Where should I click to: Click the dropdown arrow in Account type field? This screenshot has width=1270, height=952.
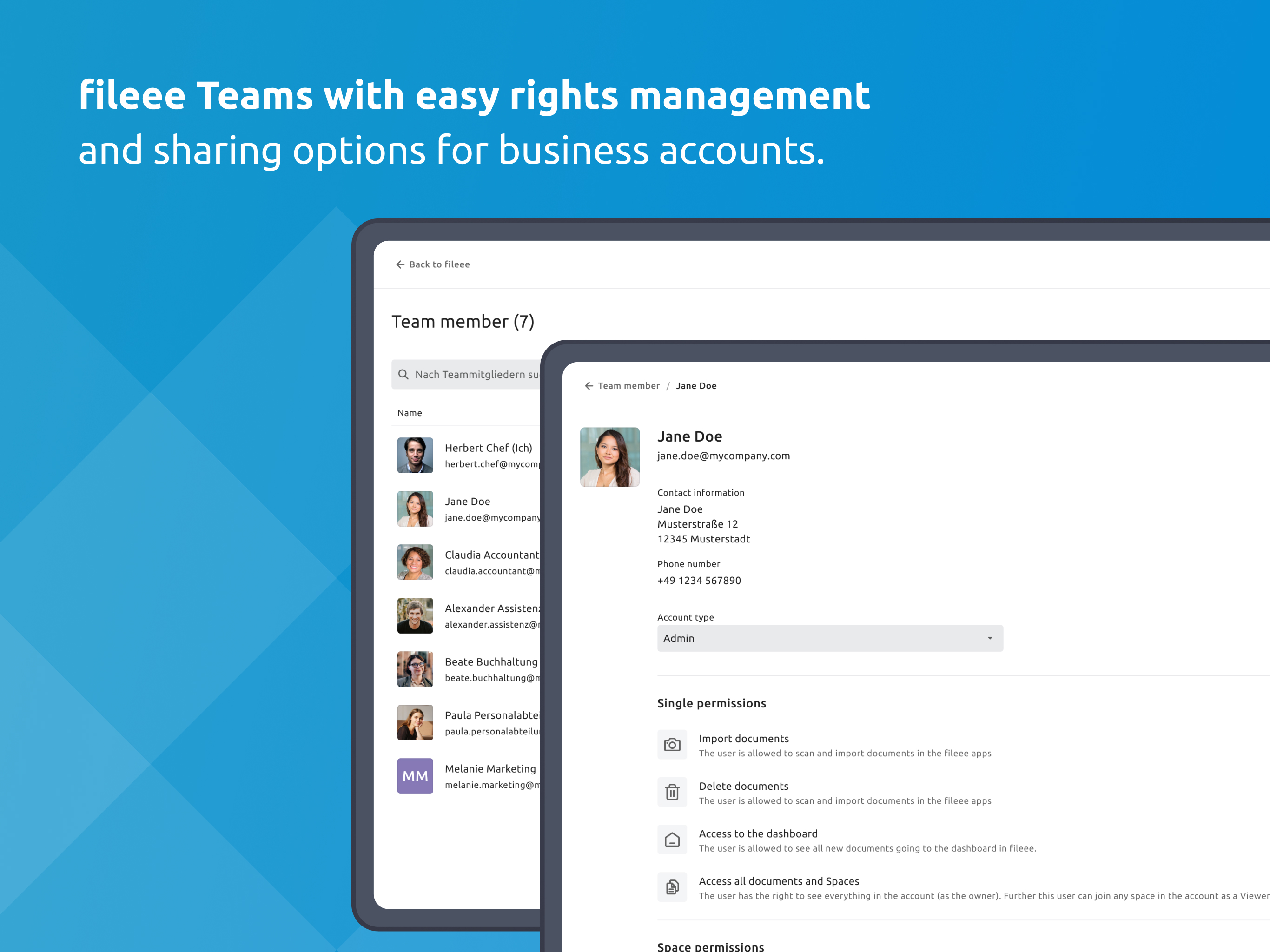coord(990,639)
